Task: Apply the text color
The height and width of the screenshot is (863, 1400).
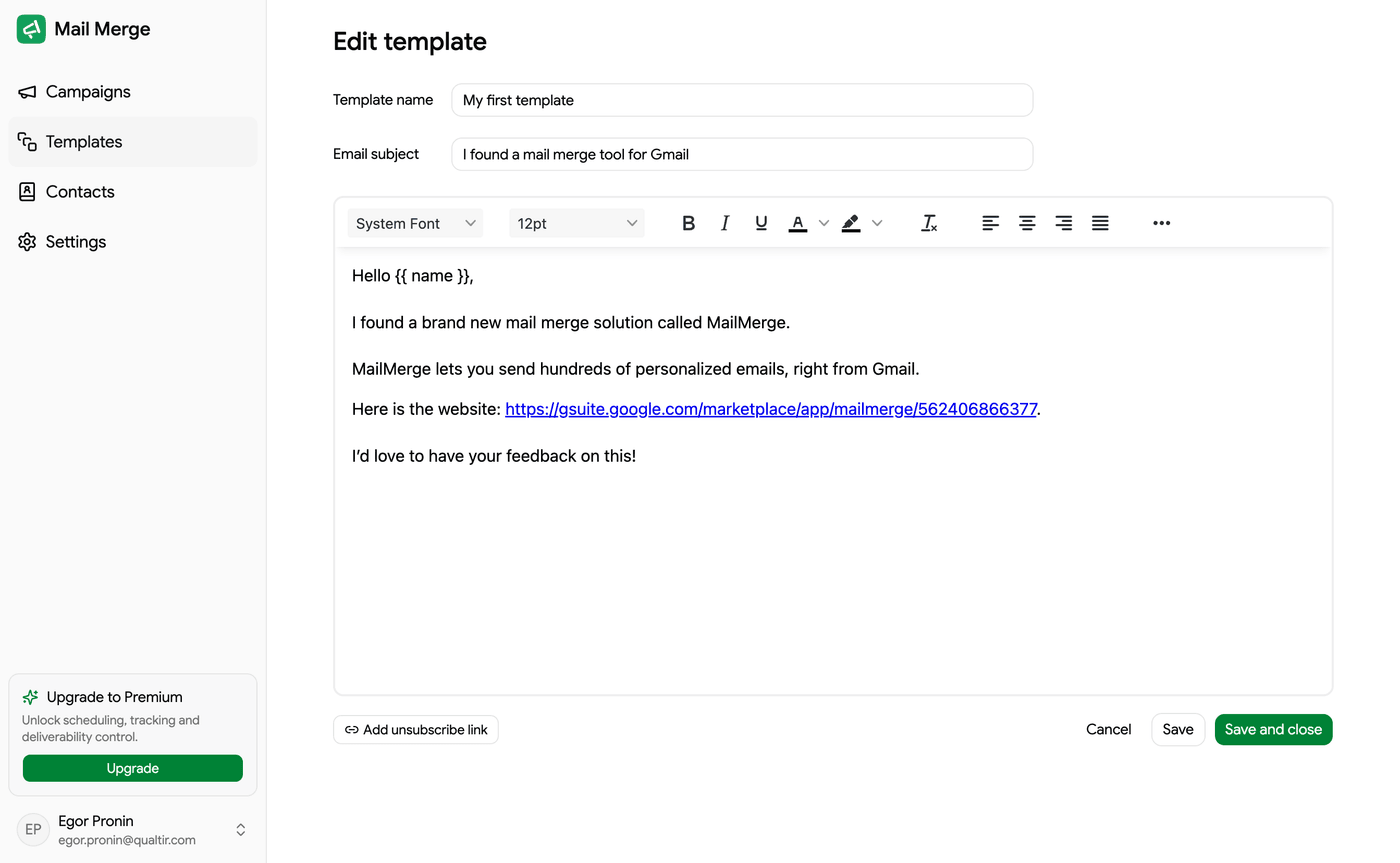Action: (798, 223)
